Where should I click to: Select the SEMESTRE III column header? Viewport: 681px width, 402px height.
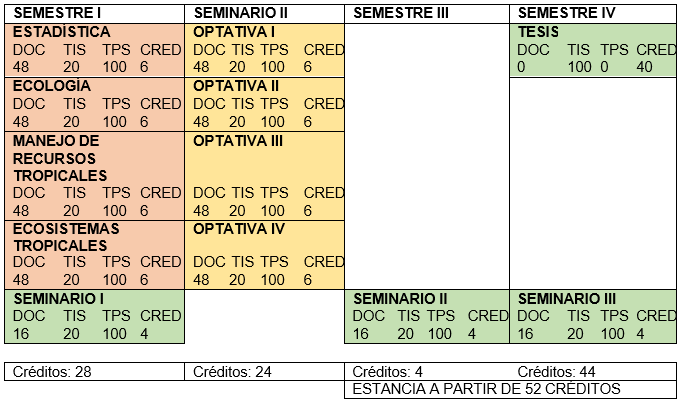pos(401,12)
